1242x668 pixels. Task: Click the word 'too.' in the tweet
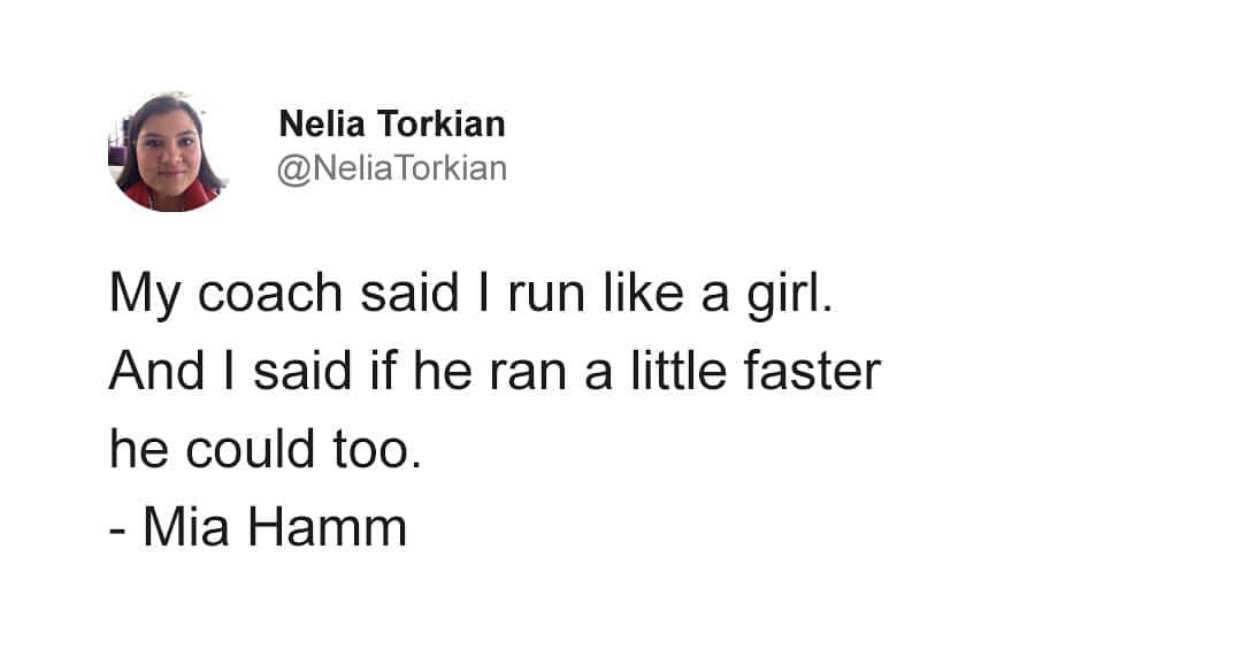point(370,449)
